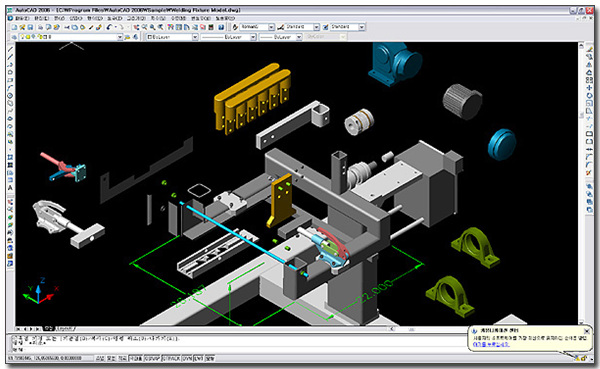Select the Erase tool in the Modify toolbar

[x=589, y=49]
